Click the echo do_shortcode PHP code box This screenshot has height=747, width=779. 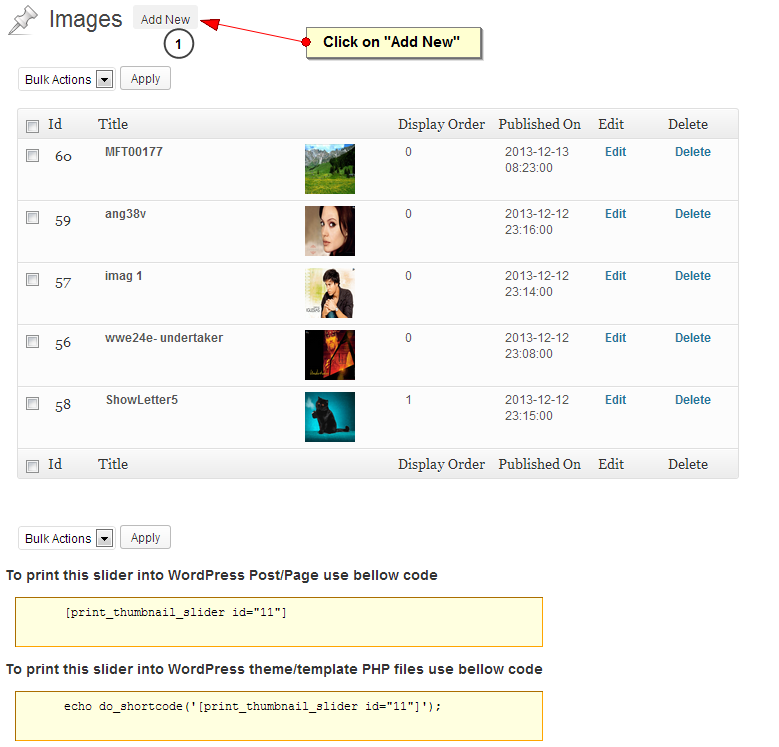pyautogui.click(x=279, y=716)
